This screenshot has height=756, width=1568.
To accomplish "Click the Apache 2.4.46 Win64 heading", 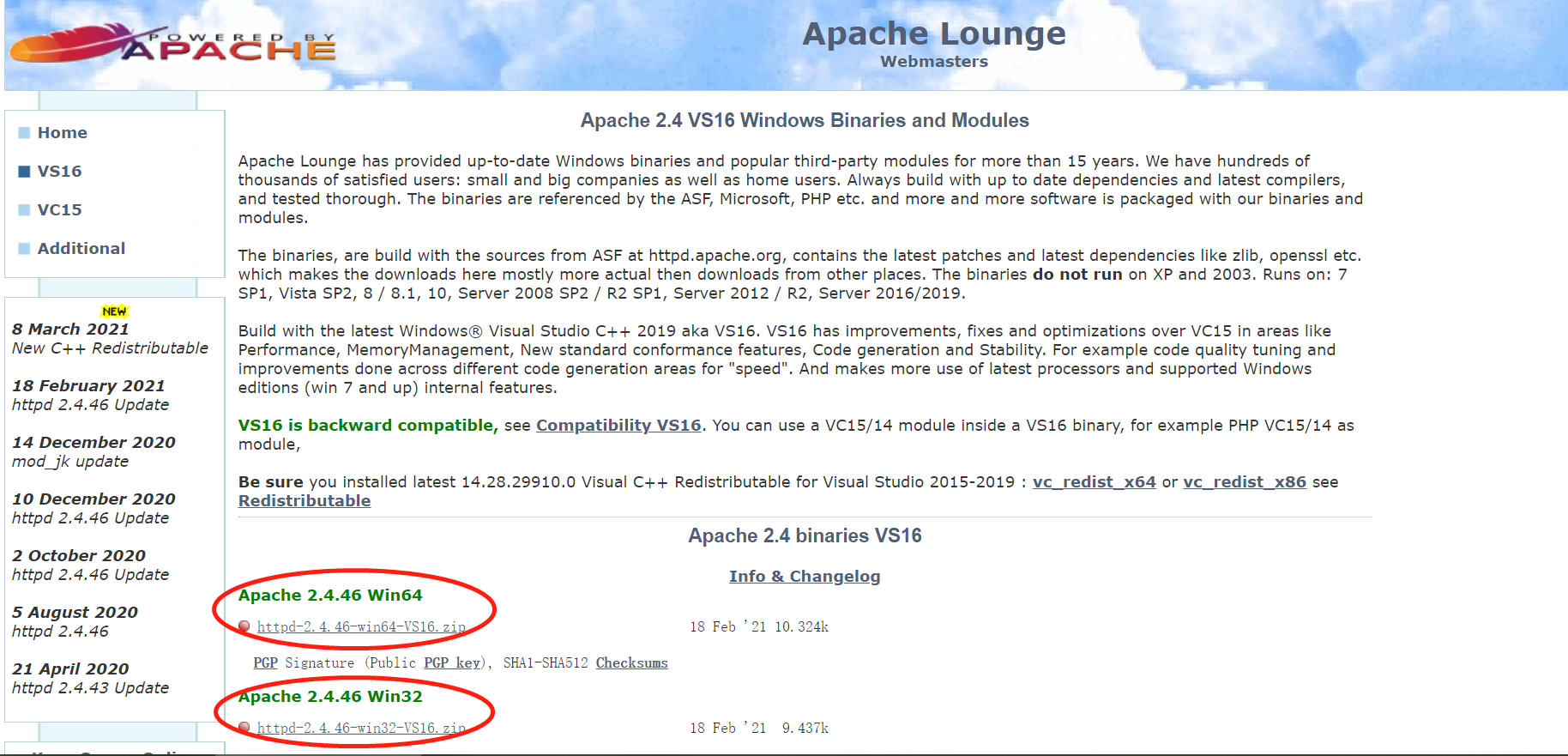I will click(330, 596).
